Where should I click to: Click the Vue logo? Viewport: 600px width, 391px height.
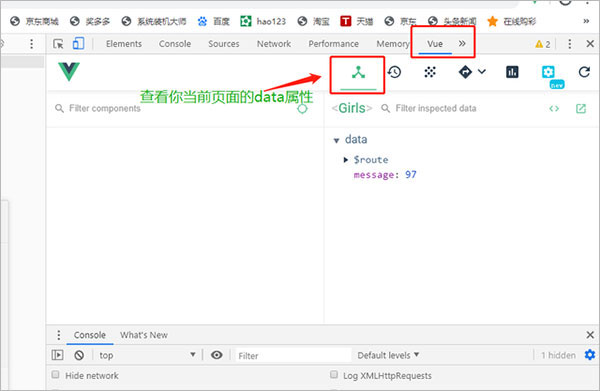click(69, 72)
